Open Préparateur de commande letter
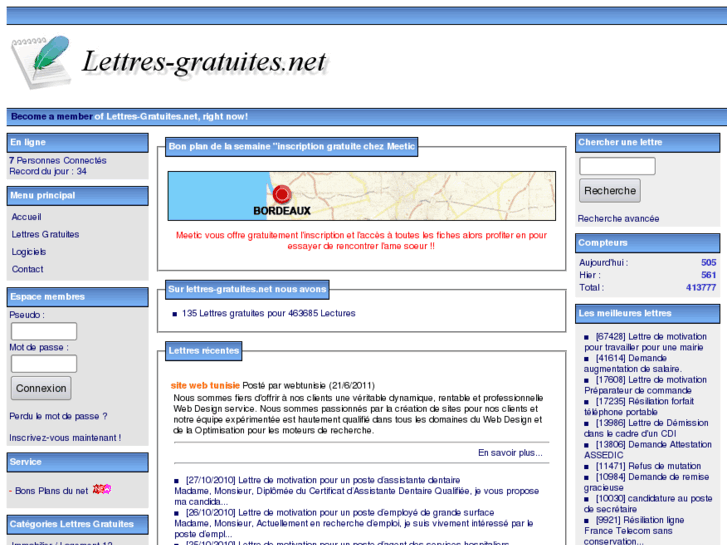Image resolution: width=727 pixels, height=545 pixels. point(645,385)
